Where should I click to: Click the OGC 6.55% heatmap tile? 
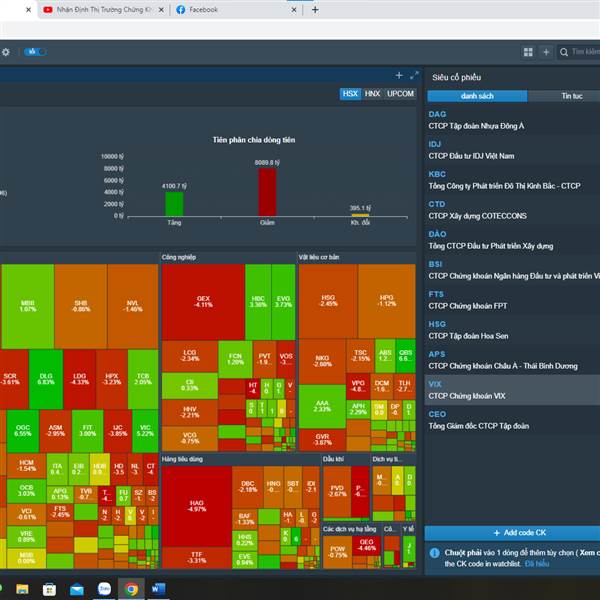coord(23,431)
